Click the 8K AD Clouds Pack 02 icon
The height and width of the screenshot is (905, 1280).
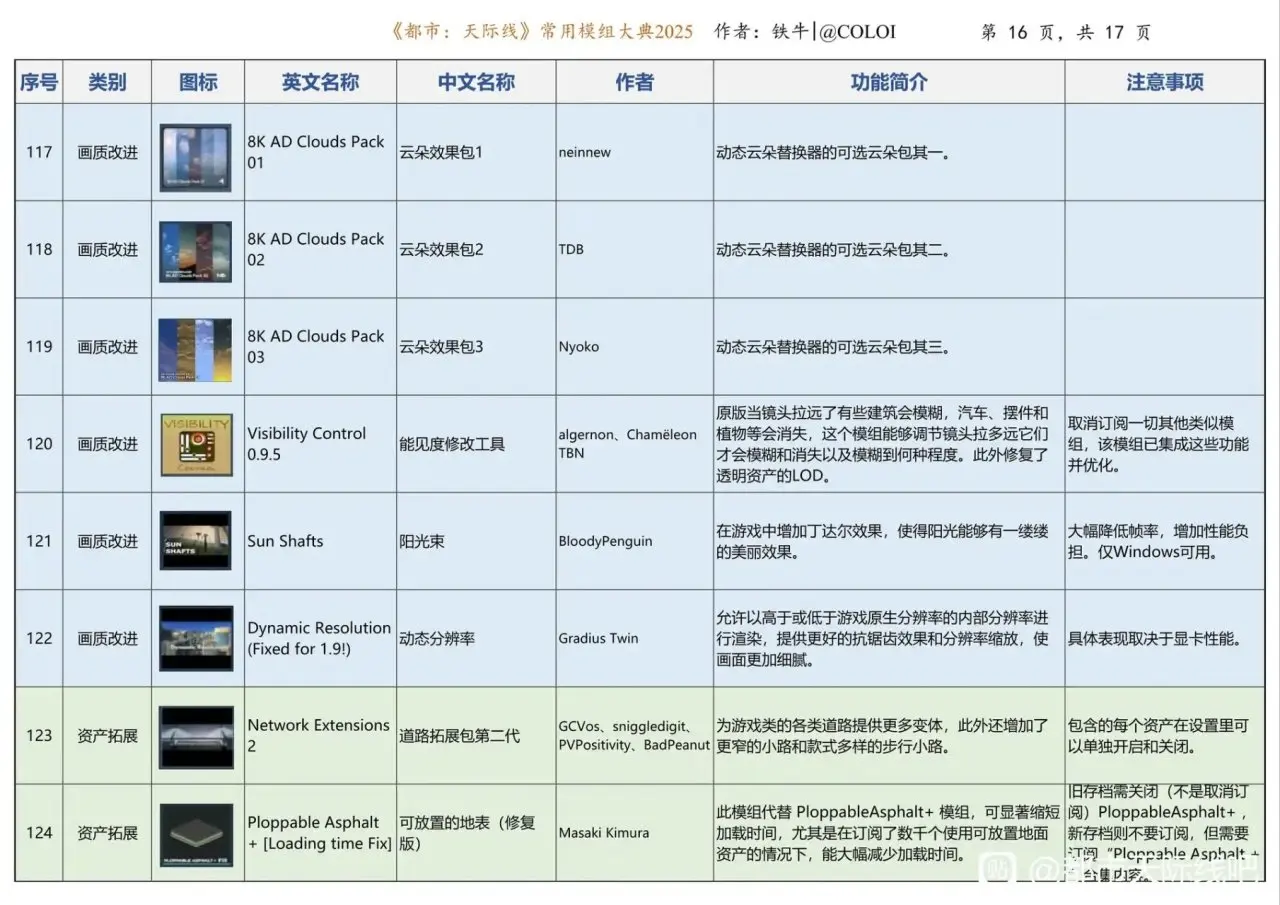[x=196, y=250]
